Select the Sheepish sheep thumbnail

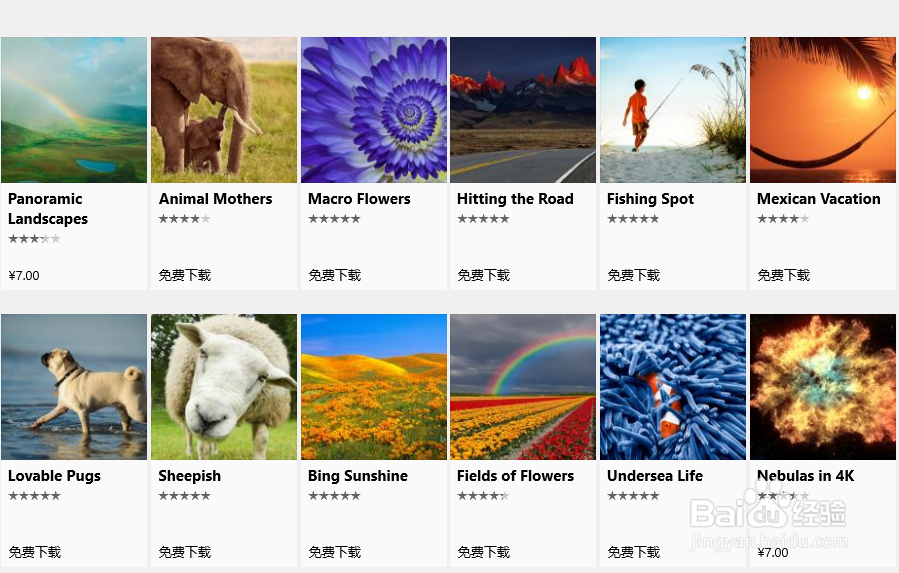(x=224, y=387)
